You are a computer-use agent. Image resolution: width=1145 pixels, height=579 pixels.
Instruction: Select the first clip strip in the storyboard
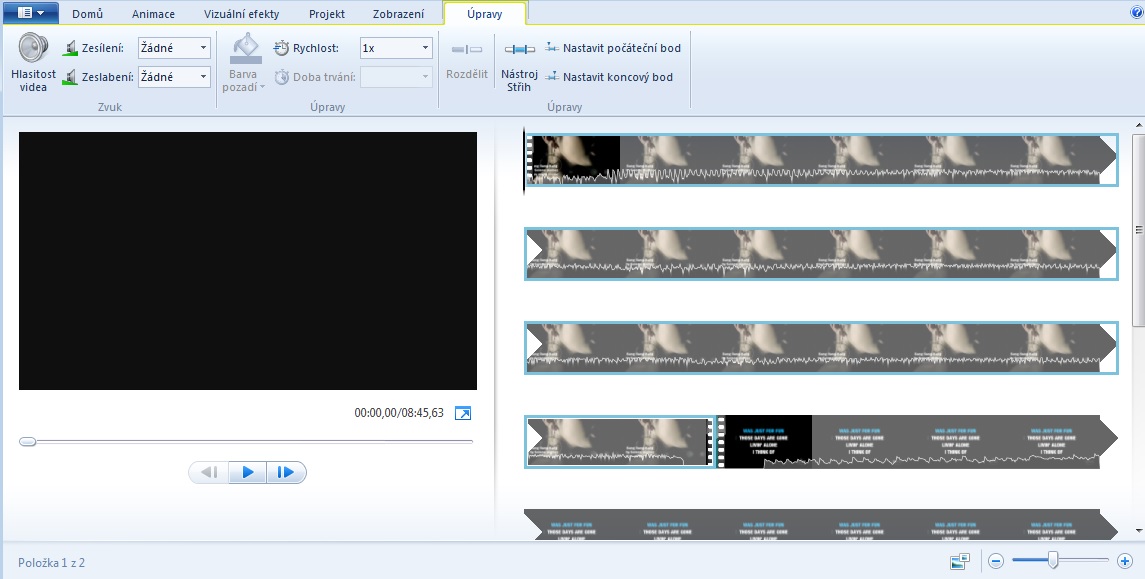[x=822, y=159]
